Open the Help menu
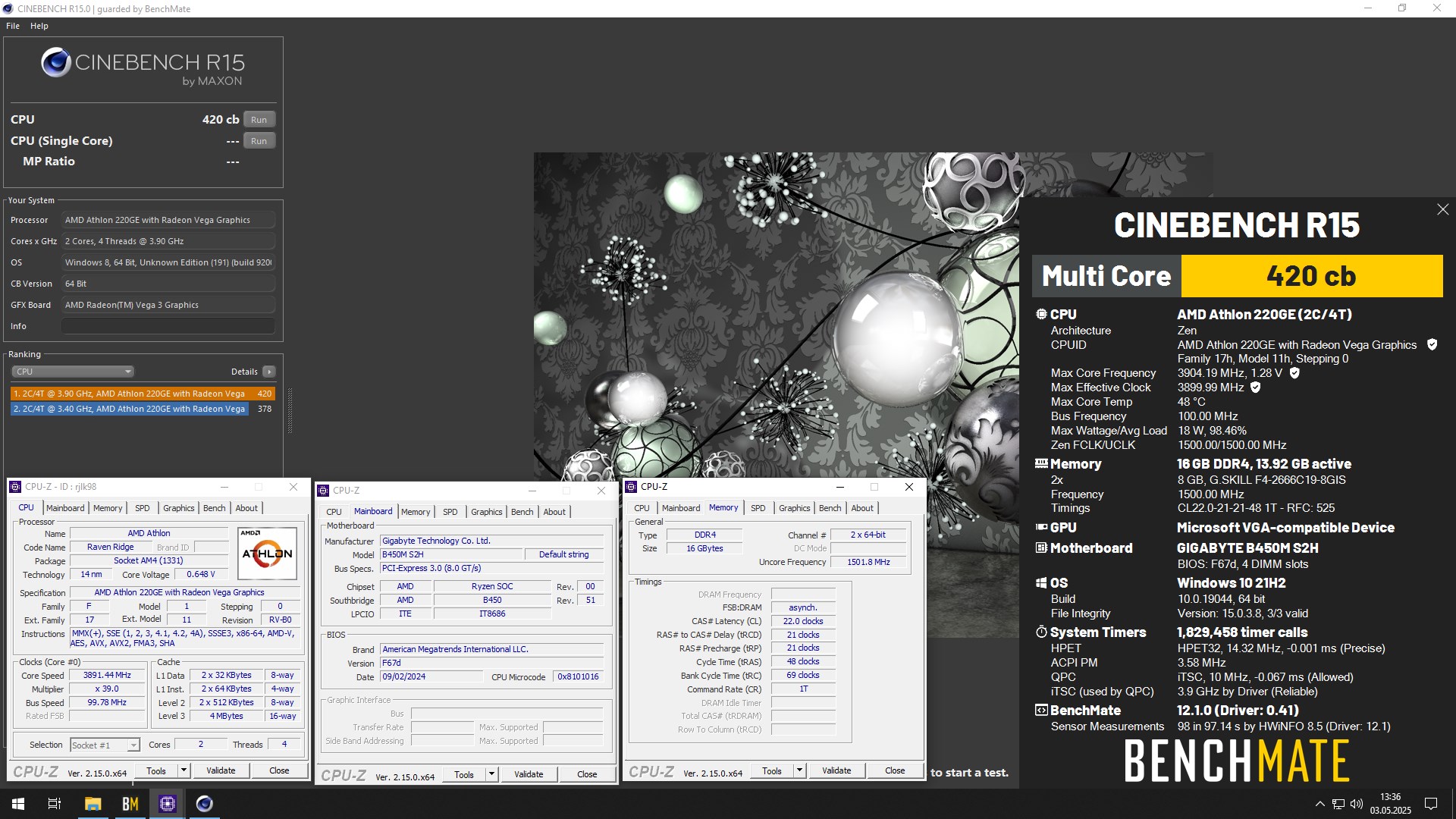The image size is (1456, 819). [x=39, y=26]
